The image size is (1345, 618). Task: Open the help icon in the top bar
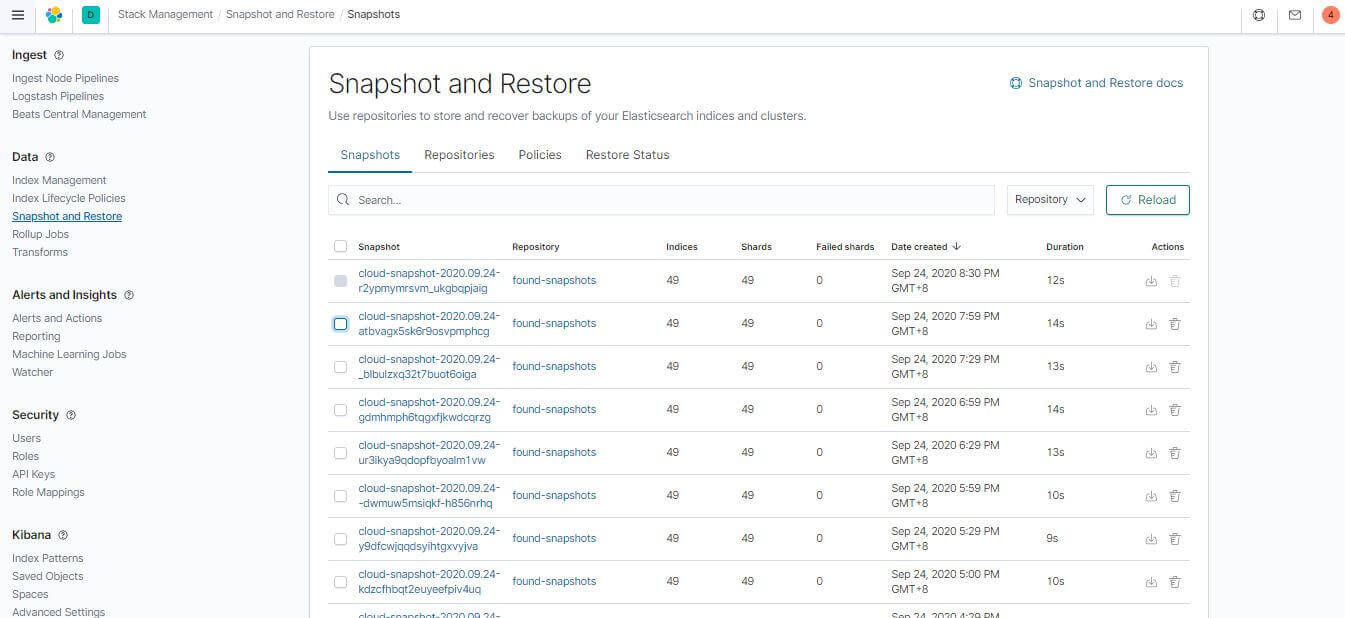click(1259, 14)
